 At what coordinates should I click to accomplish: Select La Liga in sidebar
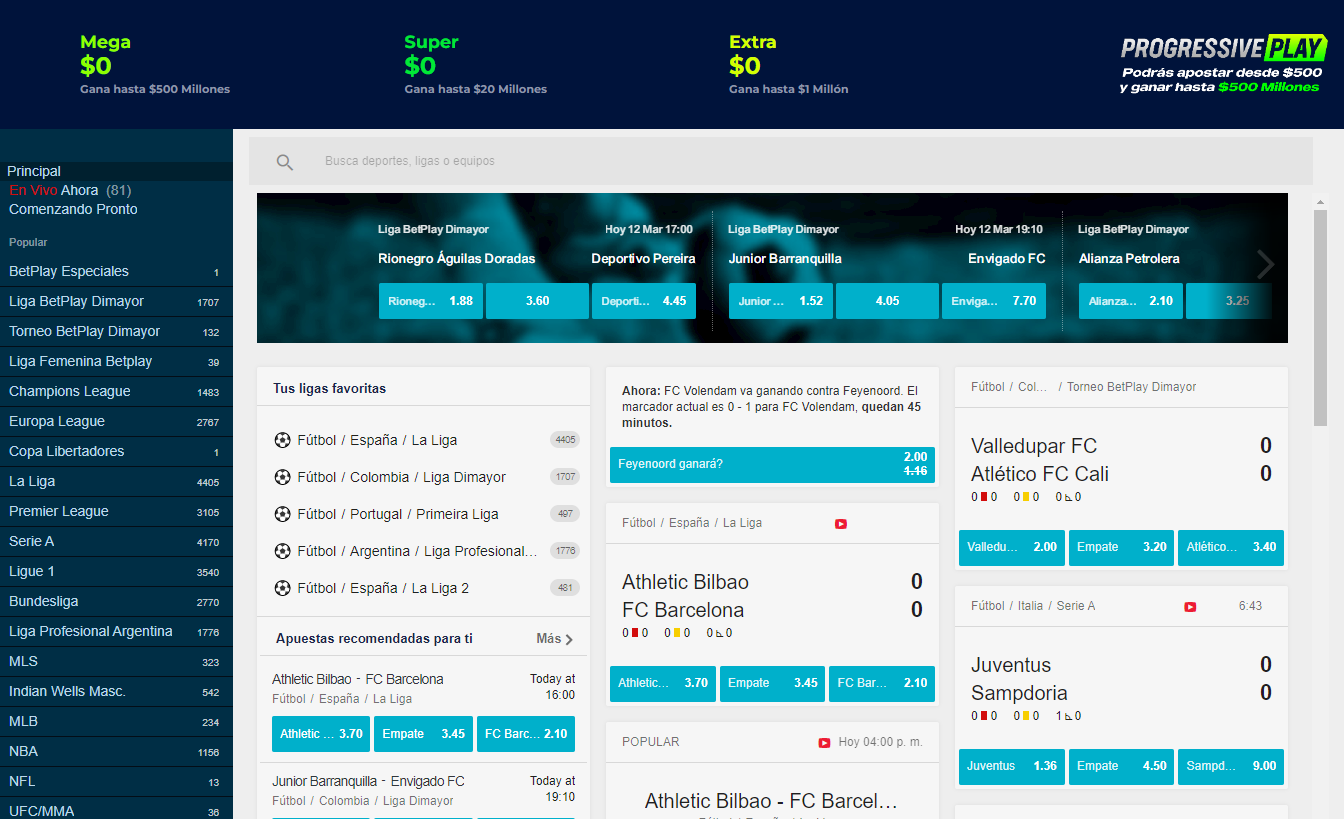(x=116, y=481)
